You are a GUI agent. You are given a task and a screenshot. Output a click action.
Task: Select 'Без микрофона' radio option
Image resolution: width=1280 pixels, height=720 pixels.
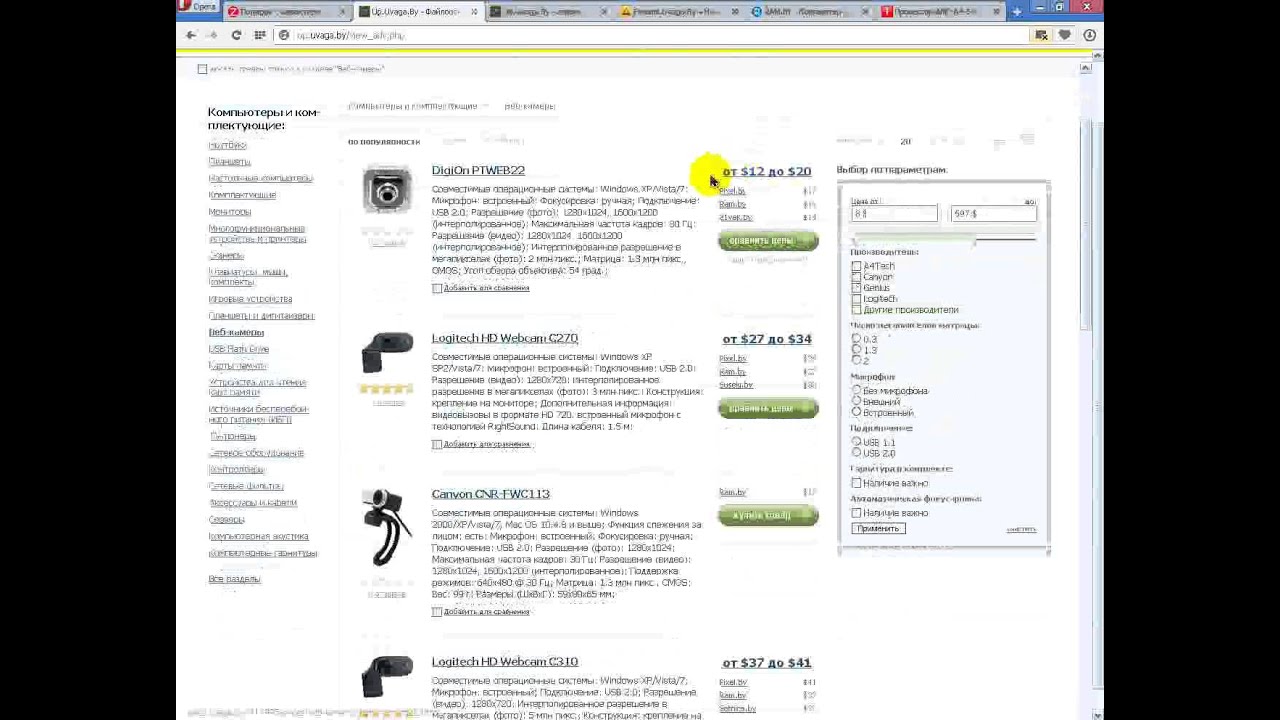(856, 391)
